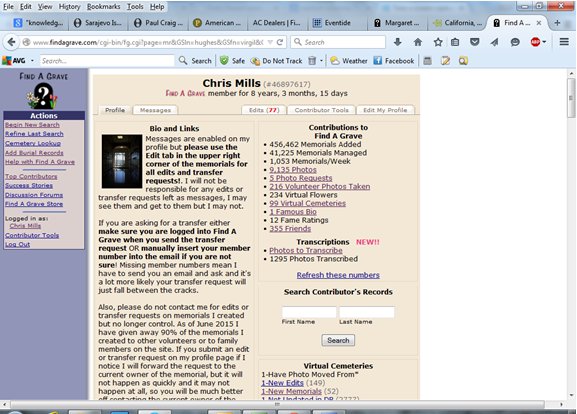Open the URL history dropdown arrow
This screenshot has width=577, height=414.
coord(270,42)
